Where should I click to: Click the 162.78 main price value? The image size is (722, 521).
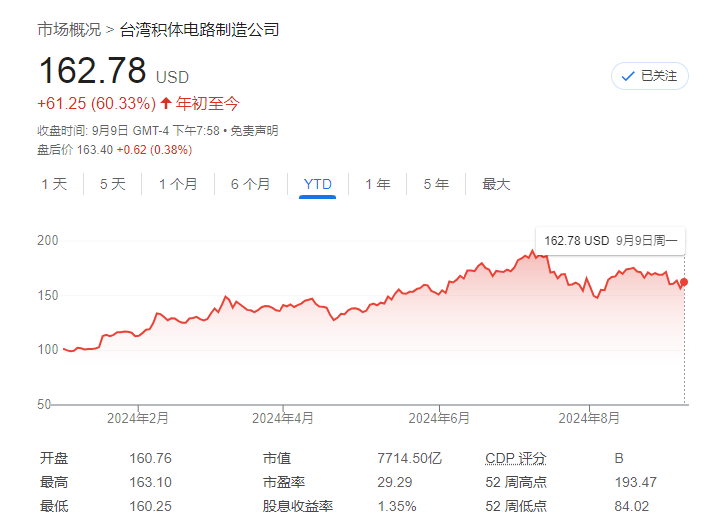tap(93, 70)
